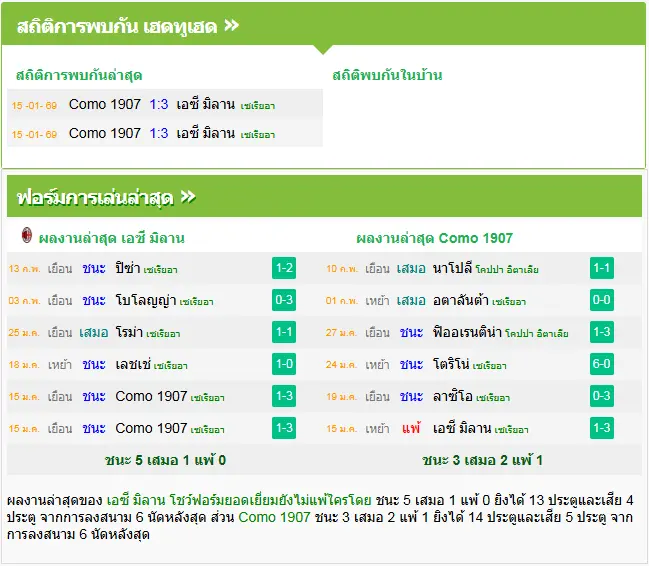The width and height of the screenshot is (649, 566).
Task: Click the เซเรียอา label beside โตริโน่
Action: tap(489, 366)
